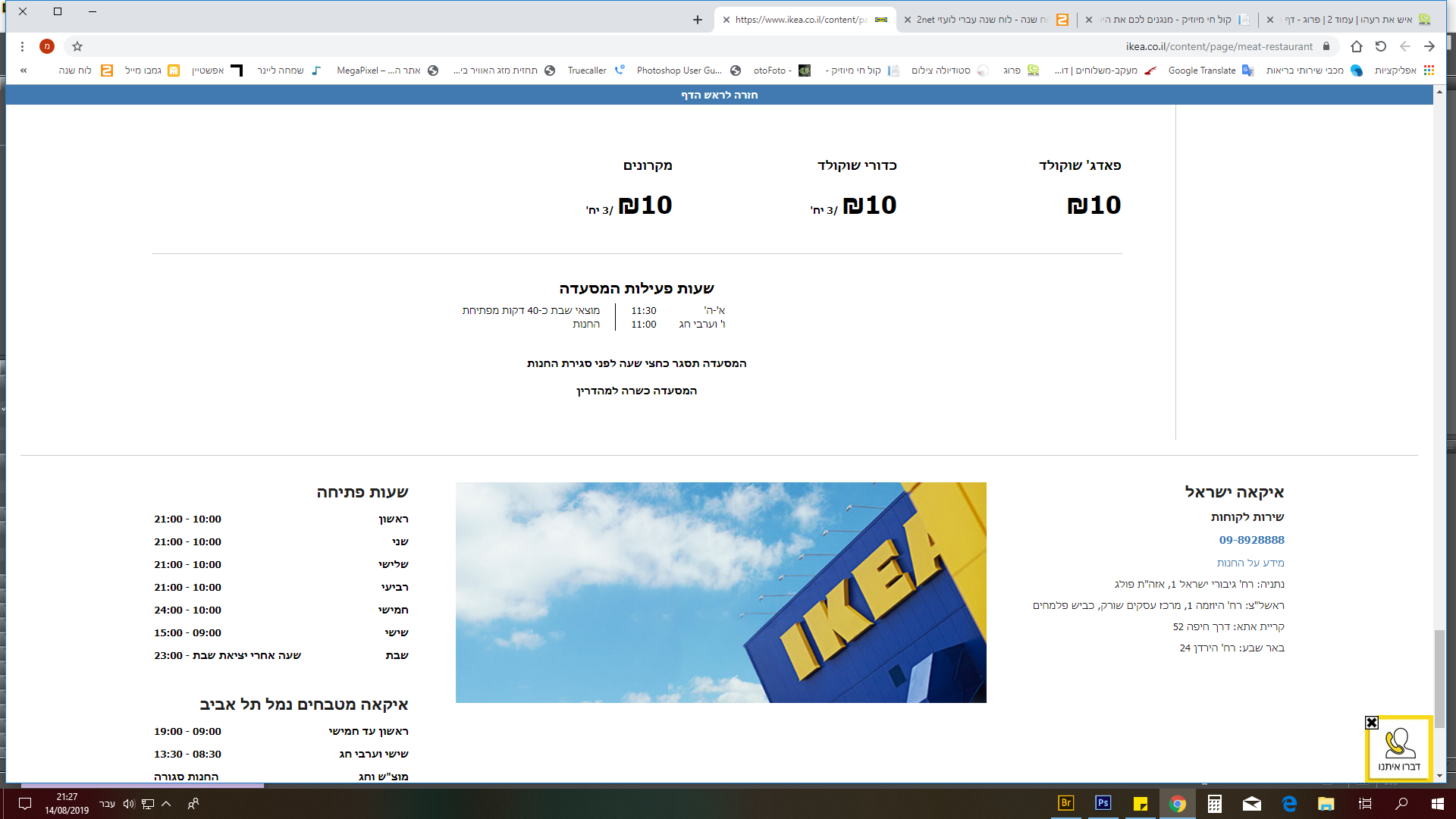Click the IKEA store building image
Image resolution: width=1456 pixels, height=819 pixels.
(720, 592)
